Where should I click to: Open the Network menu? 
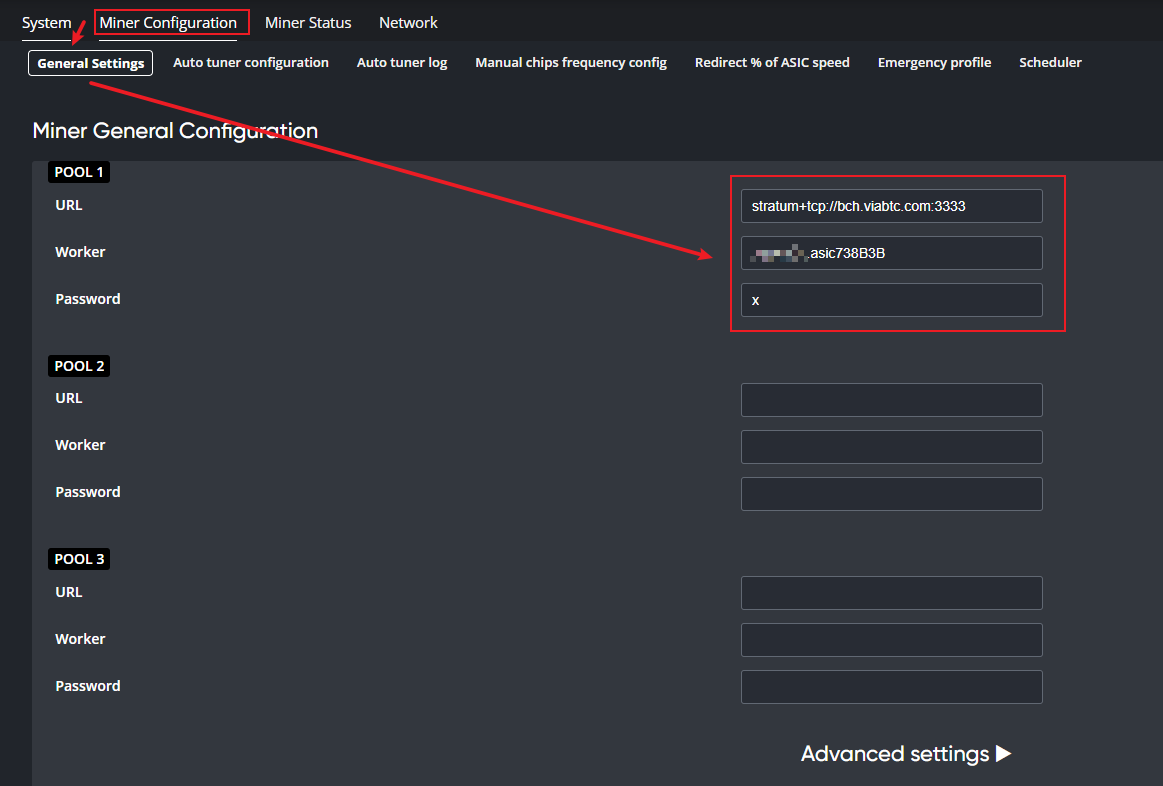pyautogui.click(x=407, y=22)
